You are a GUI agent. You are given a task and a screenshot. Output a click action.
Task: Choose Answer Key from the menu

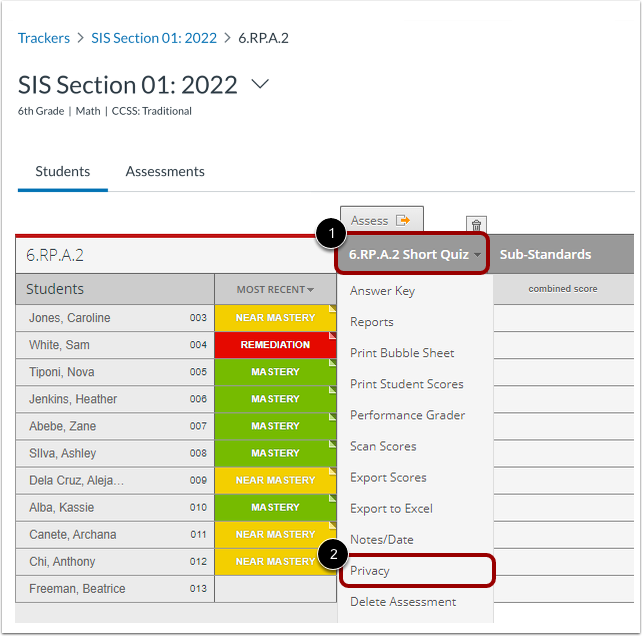[x=382, y=291]
